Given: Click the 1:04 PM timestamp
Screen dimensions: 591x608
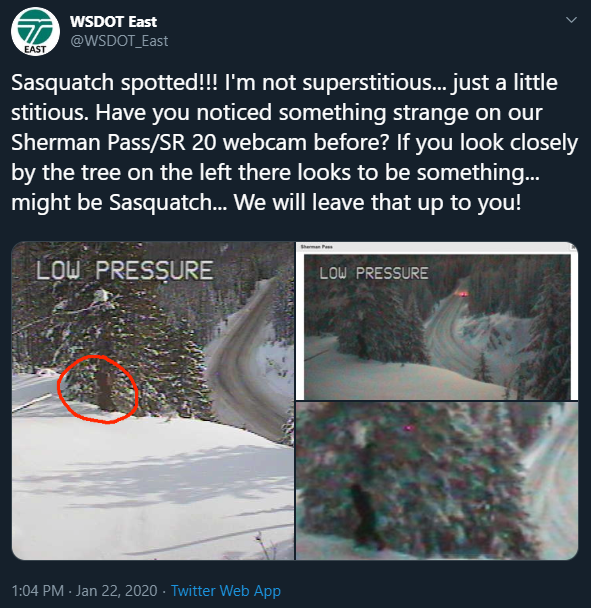Looking at the screenshot, I should coord(38,591).
